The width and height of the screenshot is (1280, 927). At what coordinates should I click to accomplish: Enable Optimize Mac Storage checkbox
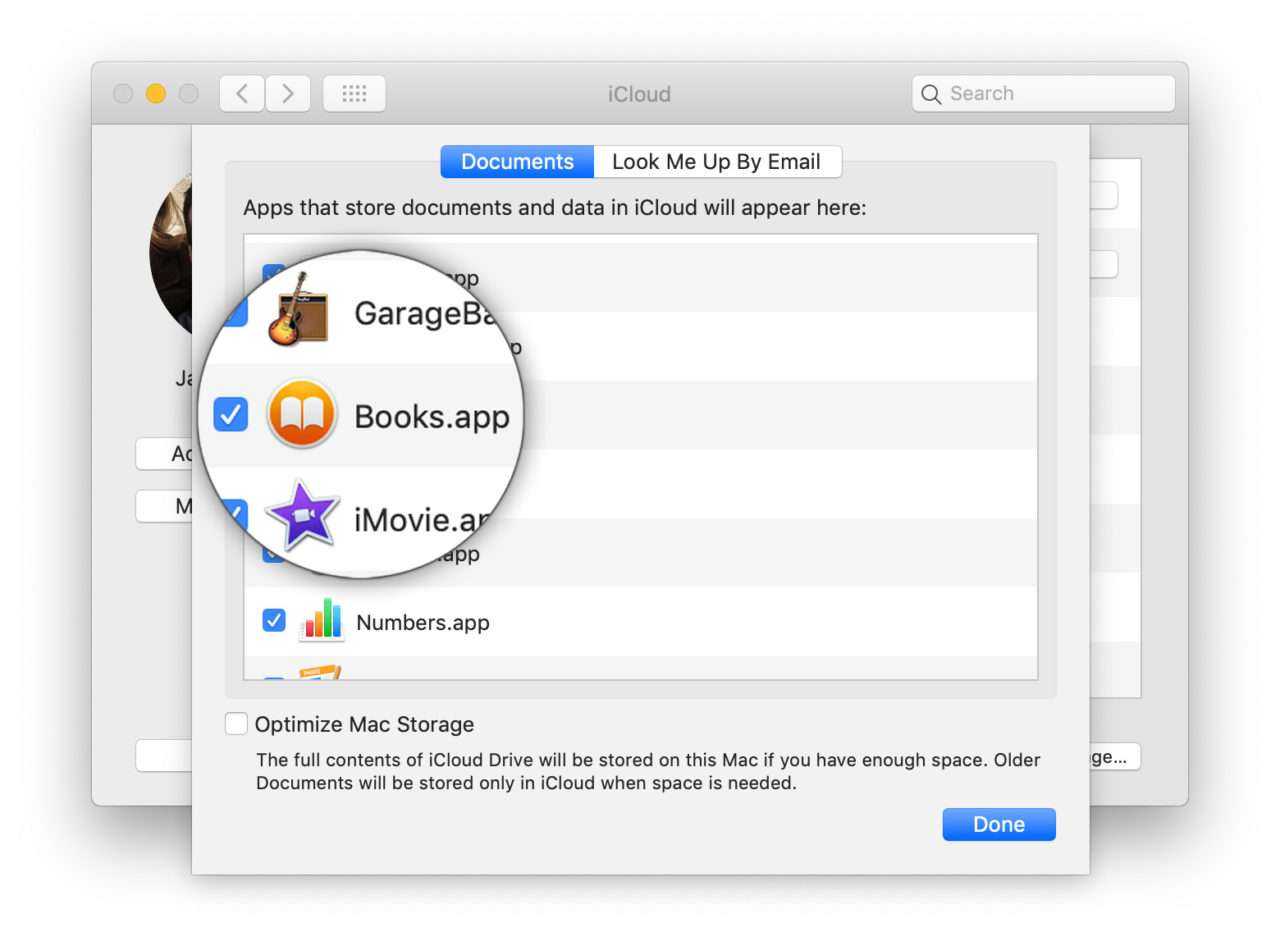point(236,724)
